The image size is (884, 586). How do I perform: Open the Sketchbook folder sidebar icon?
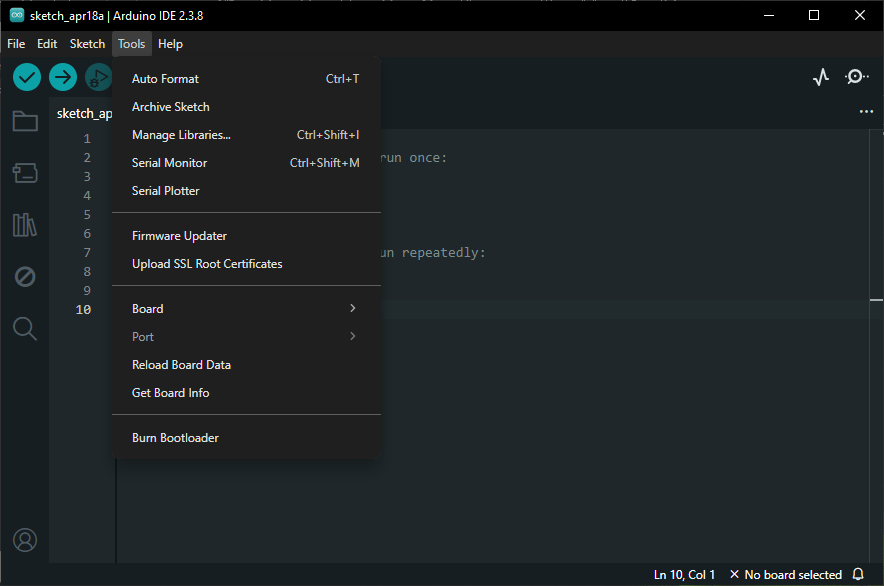25,122
